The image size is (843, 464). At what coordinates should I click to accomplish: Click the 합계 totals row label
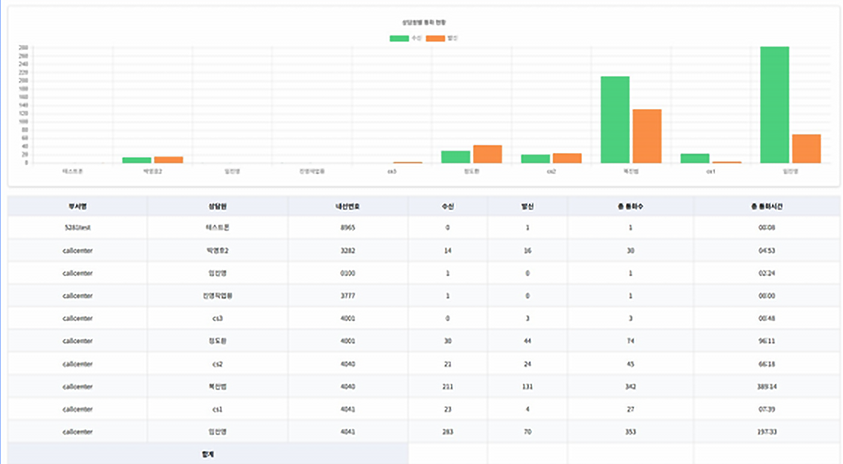click(208, 454)
